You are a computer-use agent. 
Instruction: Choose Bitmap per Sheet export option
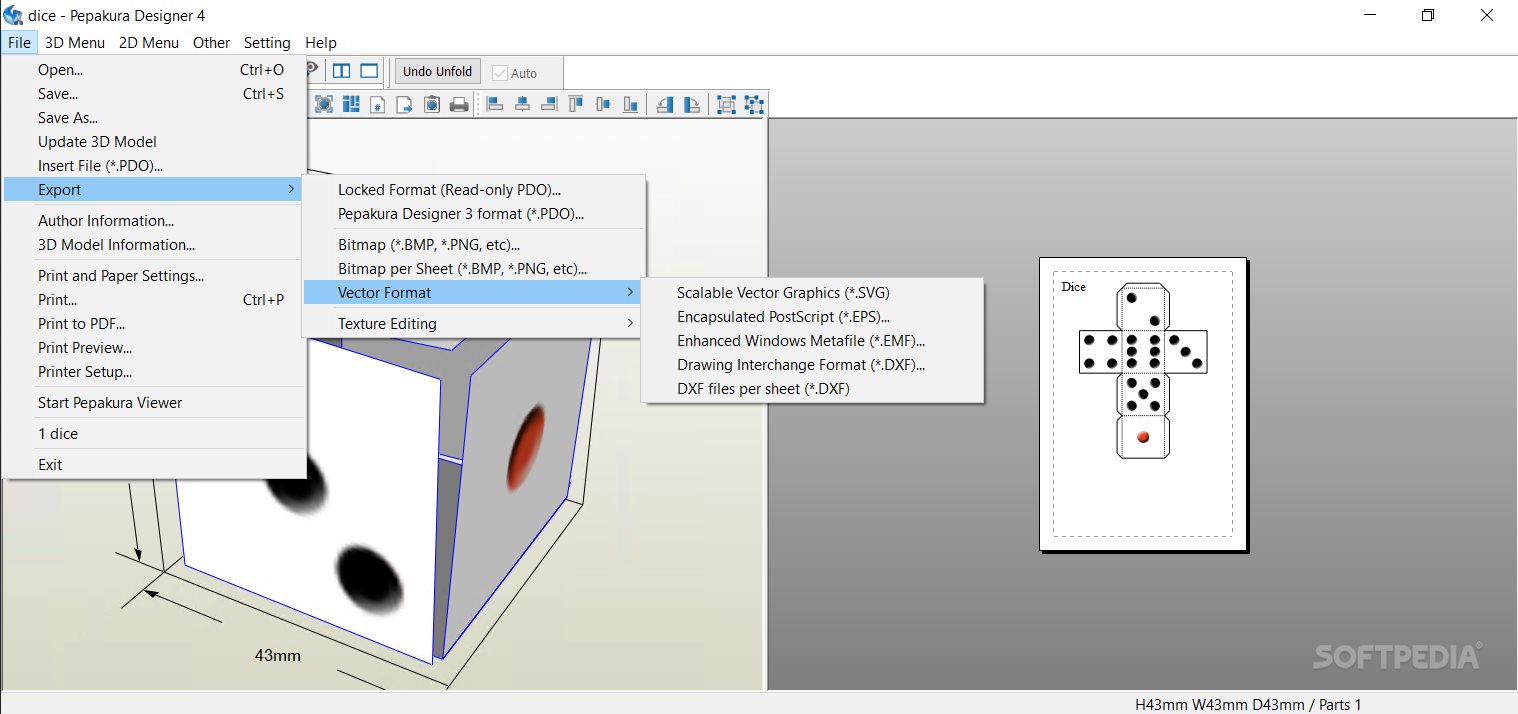tap(472, 269)
